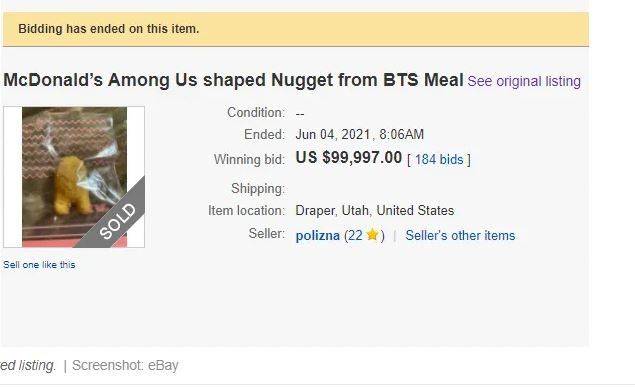Open the See original listing link

click(524, 81)
